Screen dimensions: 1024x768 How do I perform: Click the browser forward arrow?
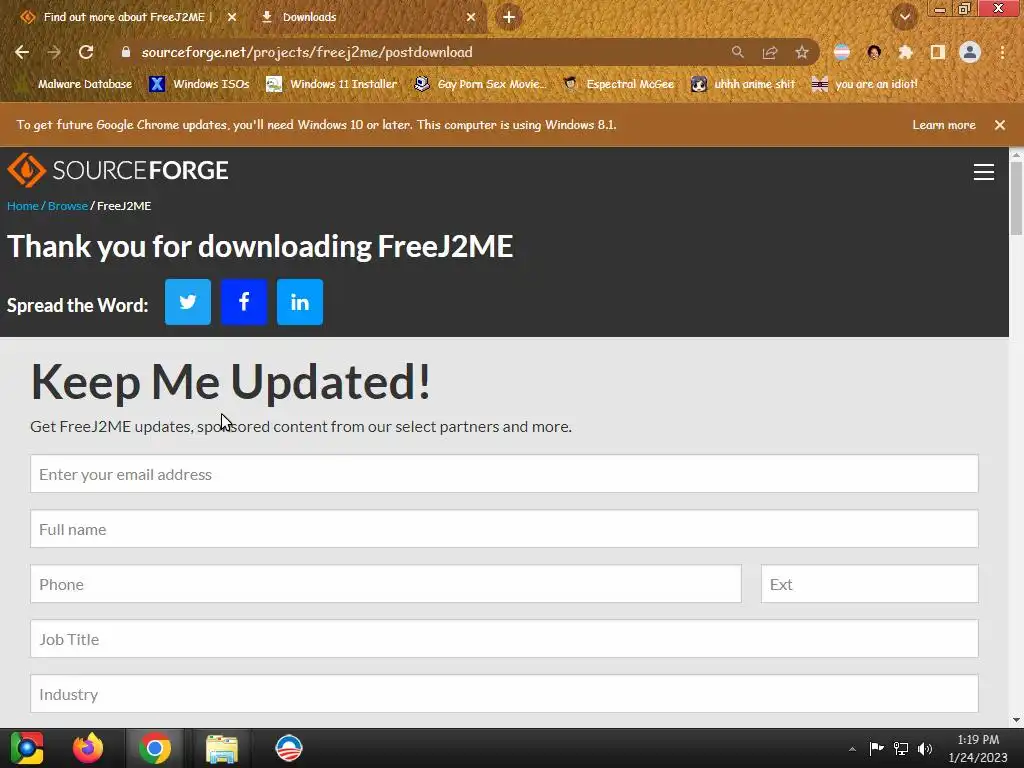(x=54, y=52)
